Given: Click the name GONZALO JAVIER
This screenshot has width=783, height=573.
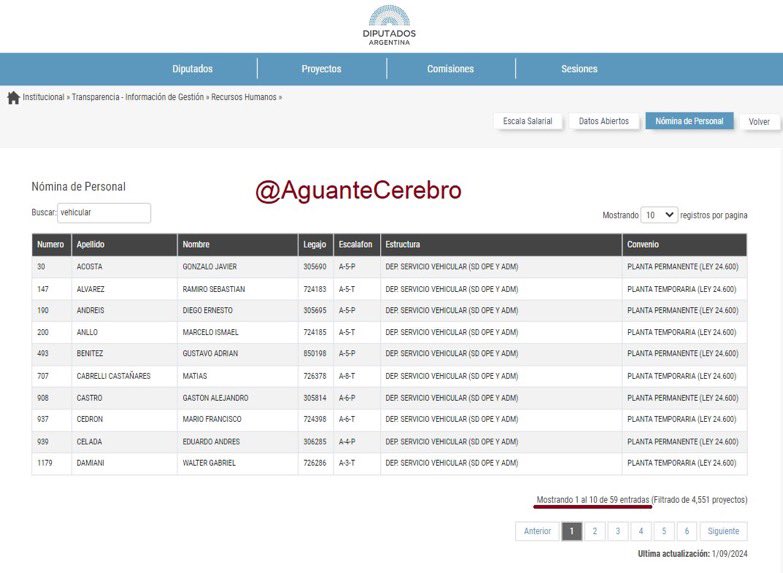Looking at the screenshot, I should [210, 267].
